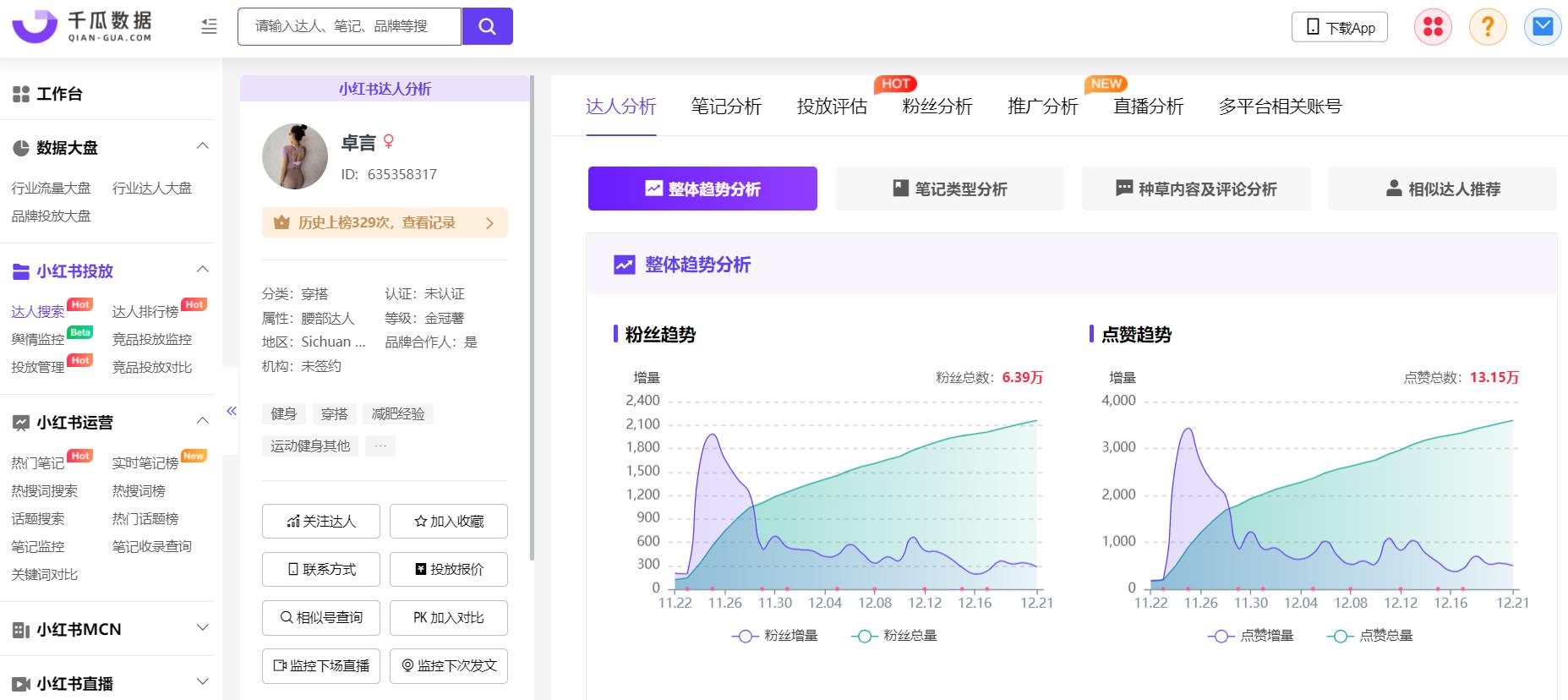
Task: Toggle 点赞增量 legend in likes chart
Action: [1251, 636]
